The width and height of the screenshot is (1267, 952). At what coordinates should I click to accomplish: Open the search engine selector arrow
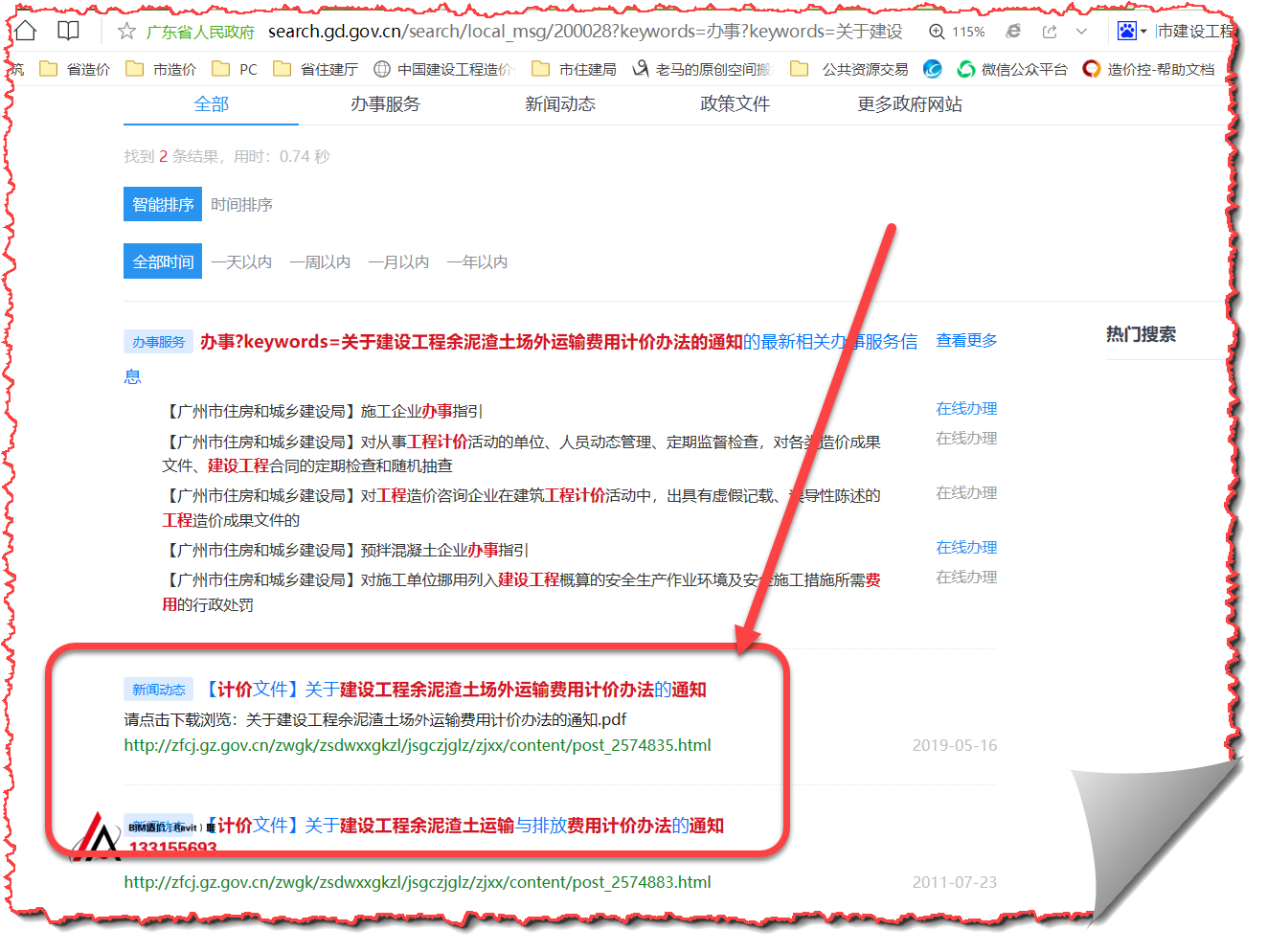point(1143,33)
